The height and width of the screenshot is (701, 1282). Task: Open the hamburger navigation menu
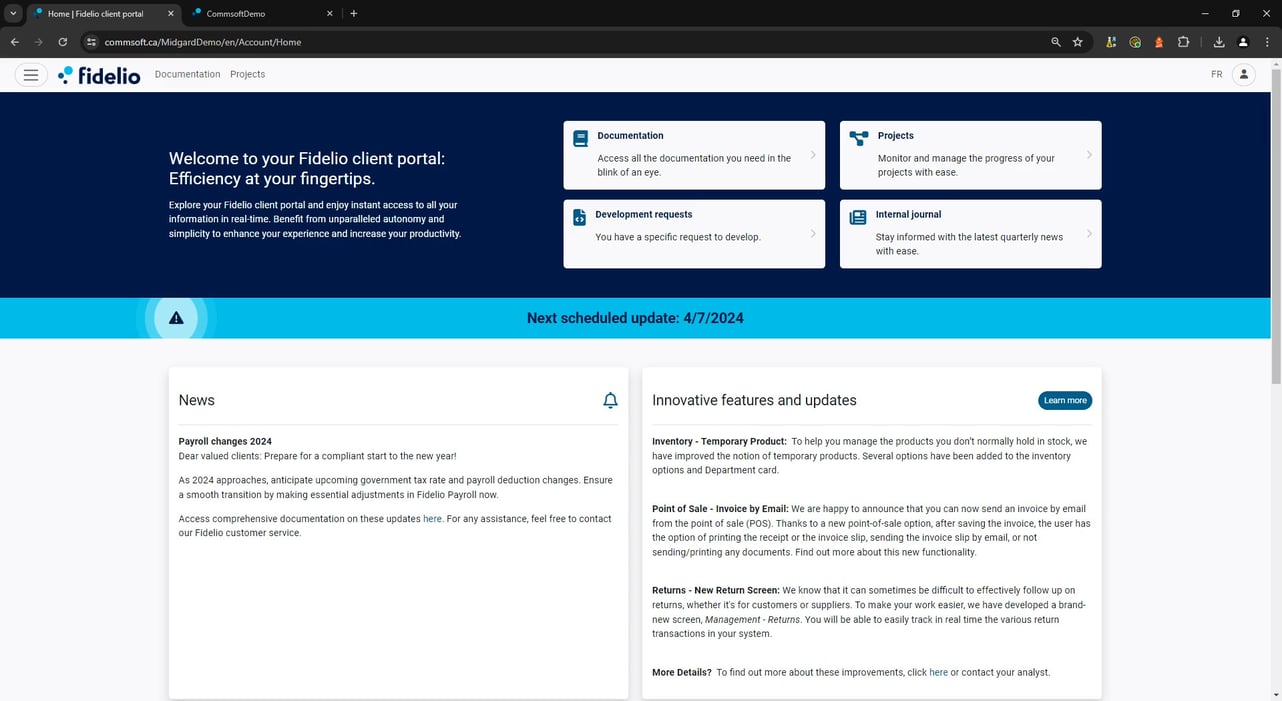pos(31,75)
